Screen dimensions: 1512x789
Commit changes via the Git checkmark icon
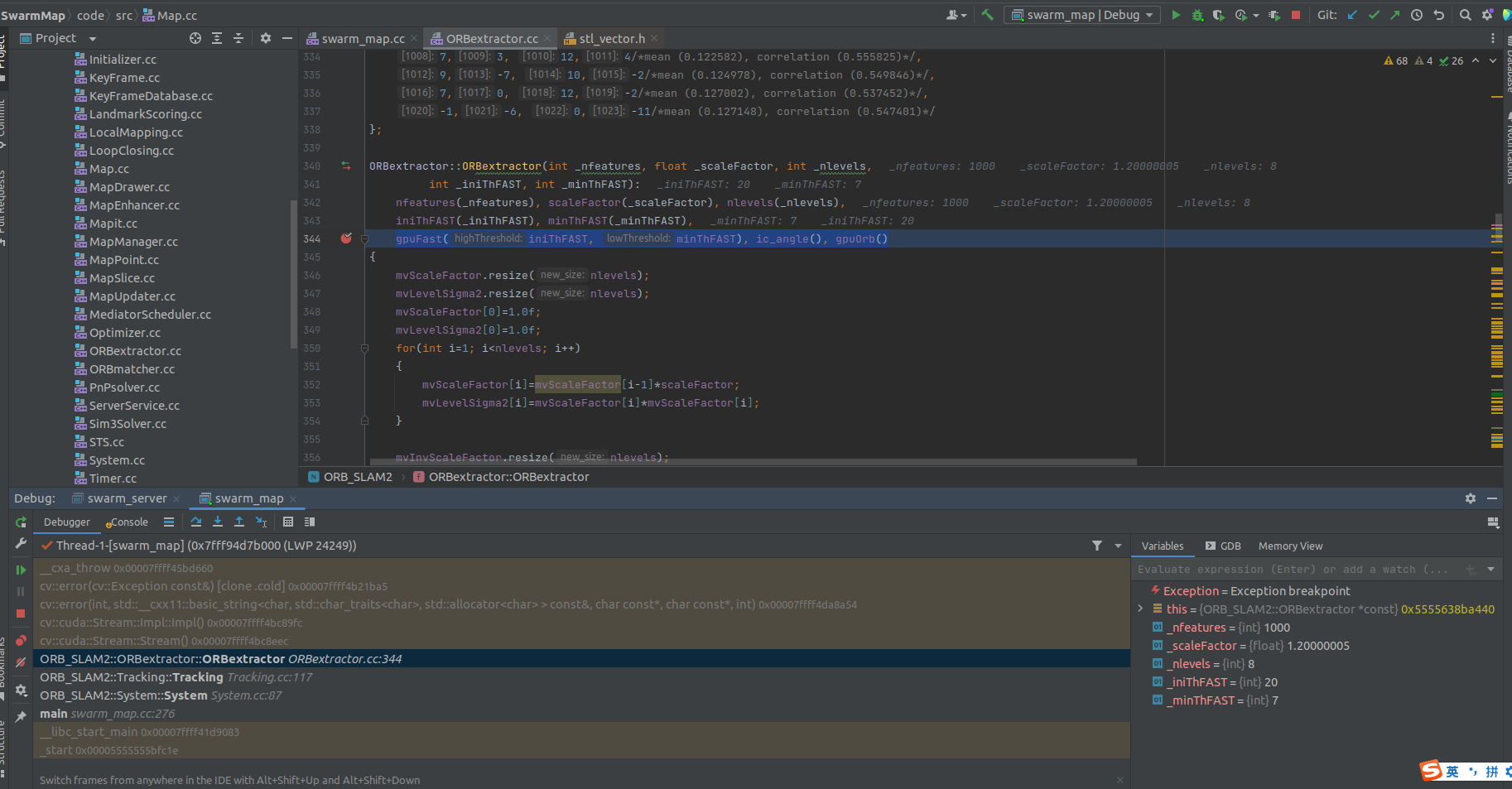click(x=1375, y=15)
